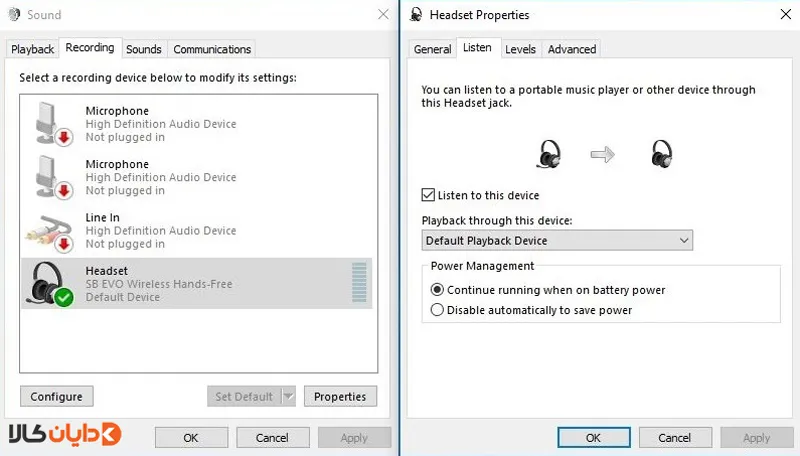The image size is (800, 456).
Task: Click the second Microphone device icon
Action: click(x=53, y=178)
